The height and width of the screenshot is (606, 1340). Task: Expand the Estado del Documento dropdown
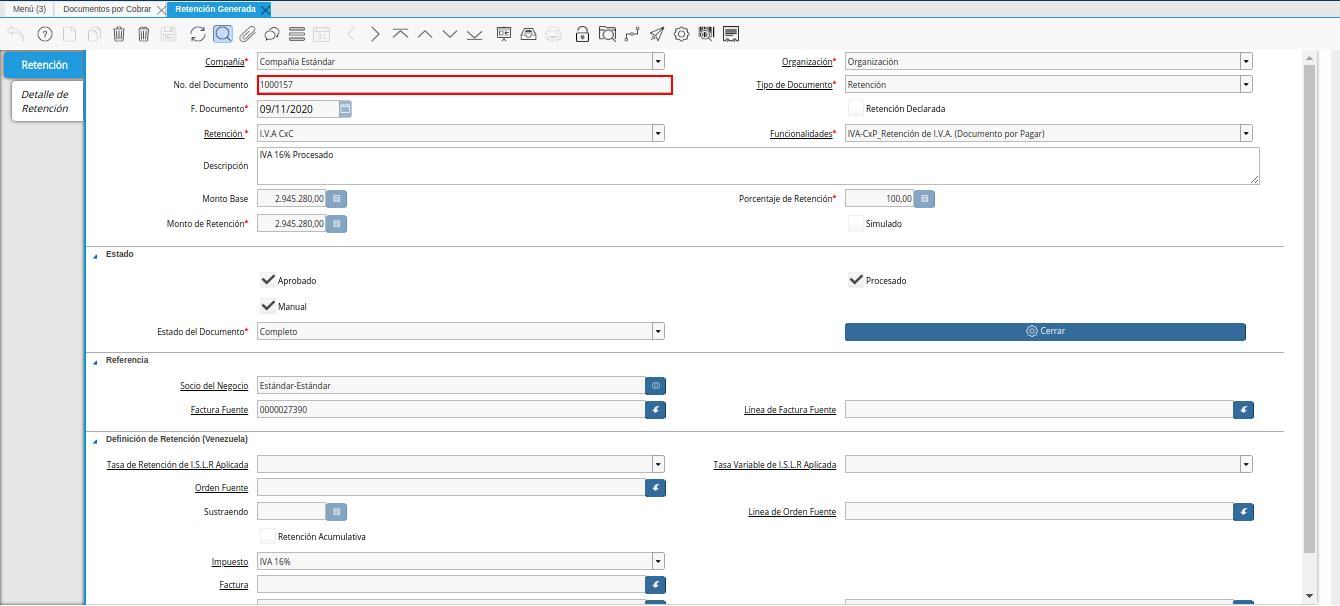(657, 331)
